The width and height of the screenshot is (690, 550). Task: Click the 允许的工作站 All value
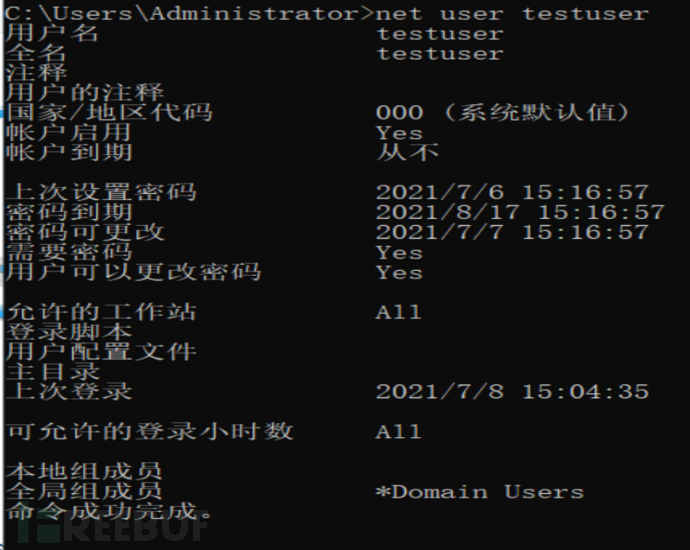click(398, 312)
